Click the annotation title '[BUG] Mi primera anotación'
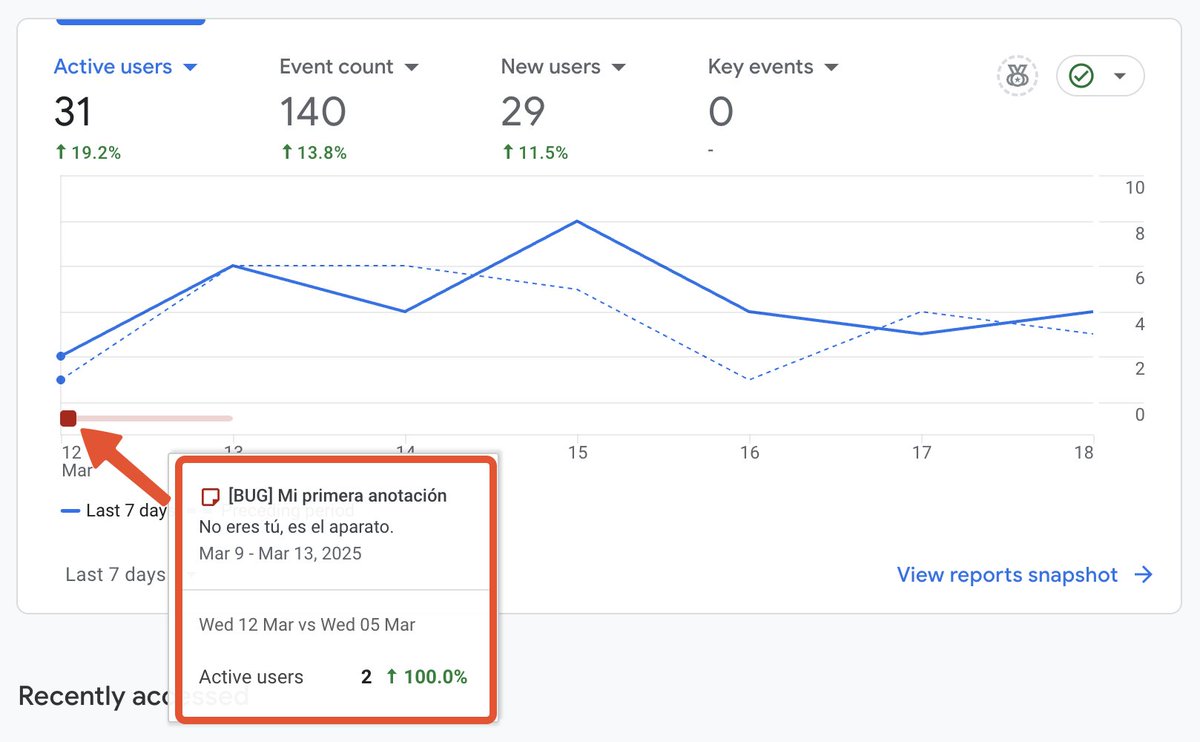 click(337, 496)
